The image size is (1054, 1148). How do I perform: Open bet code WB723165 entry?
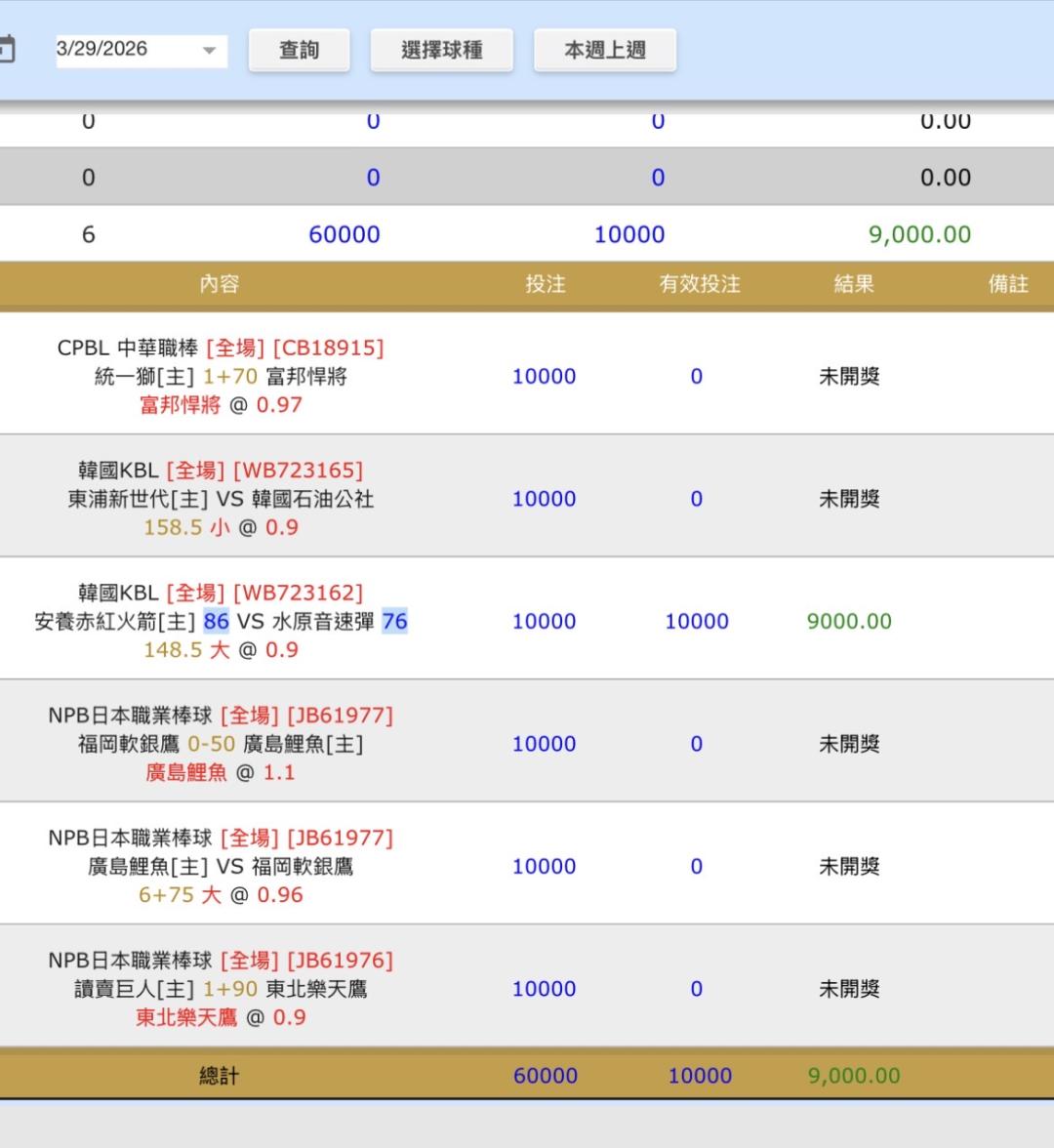click(297, 471)
